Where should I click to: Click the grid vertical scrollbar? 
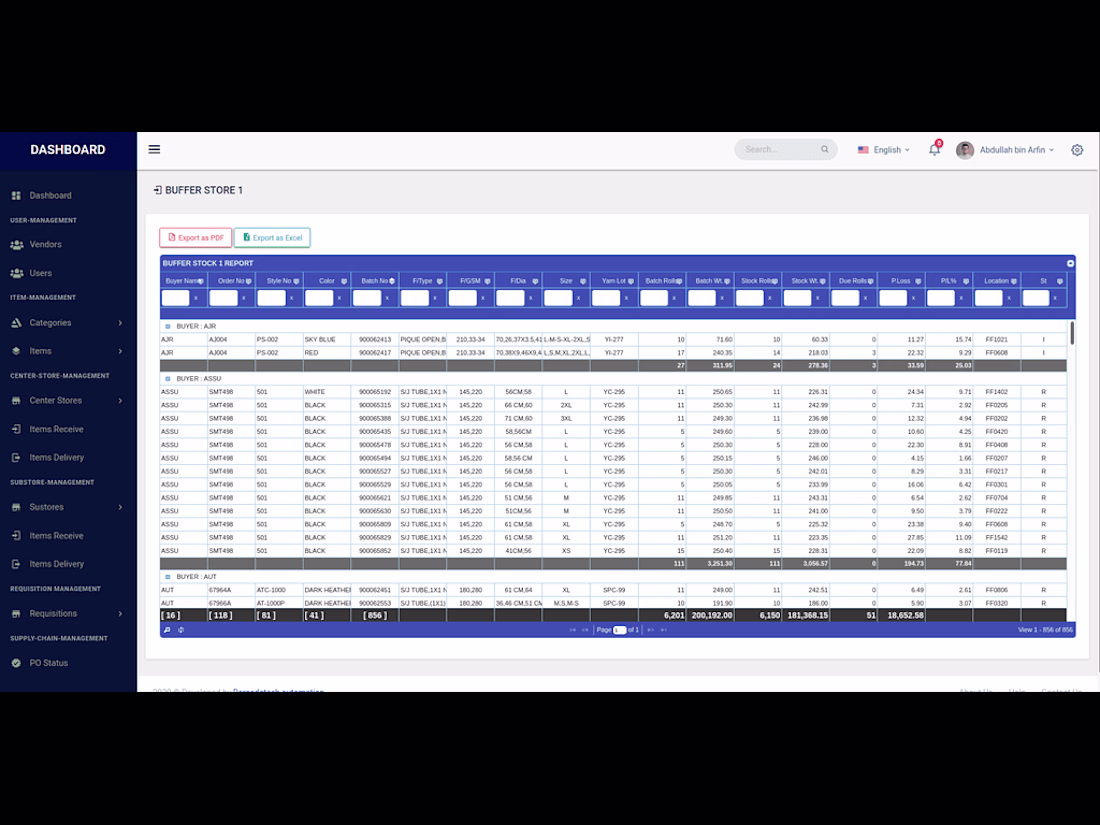pyautogui.click(x=1071, y=333)
